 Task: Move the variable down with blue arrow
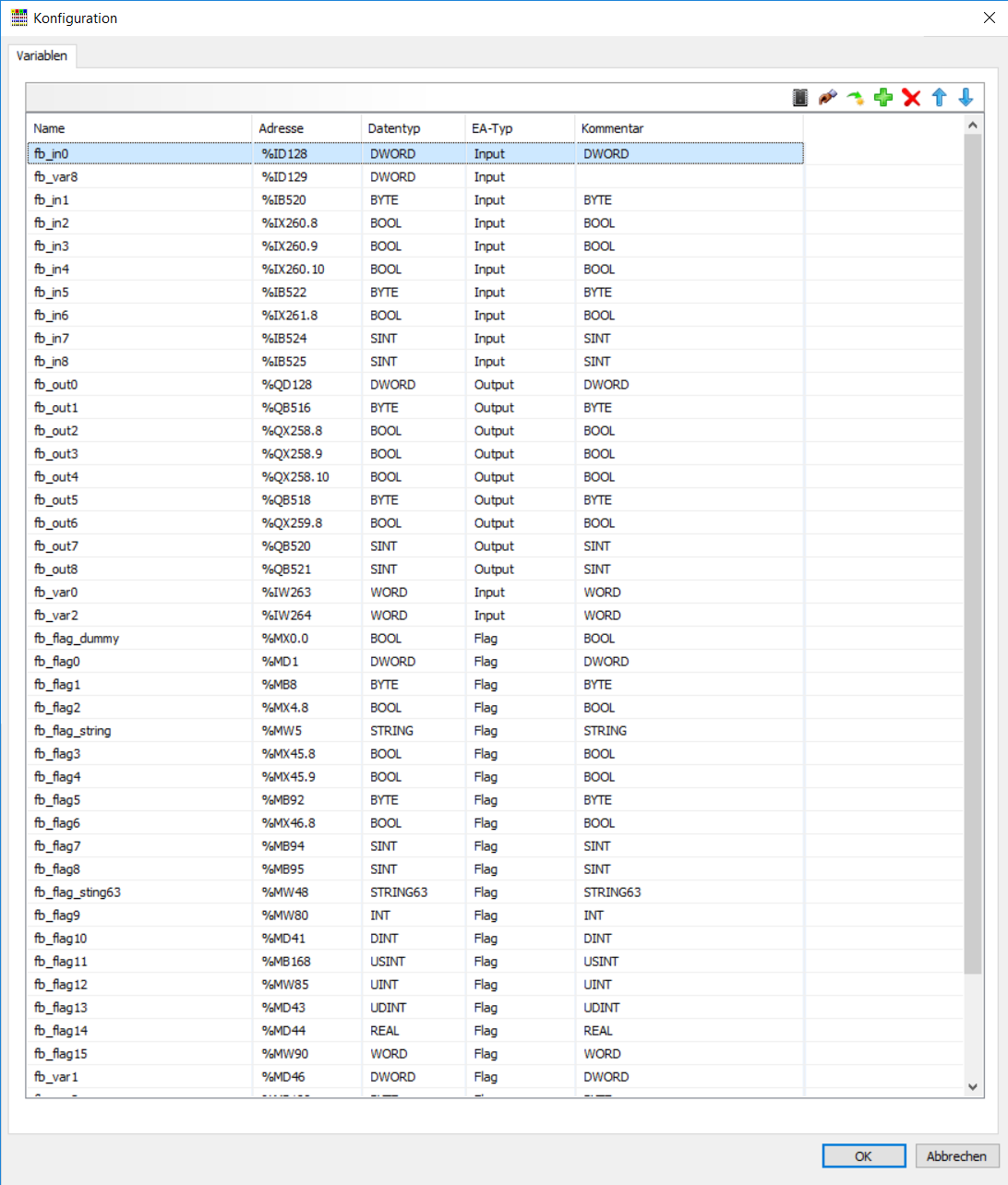[x=966, y=97]
